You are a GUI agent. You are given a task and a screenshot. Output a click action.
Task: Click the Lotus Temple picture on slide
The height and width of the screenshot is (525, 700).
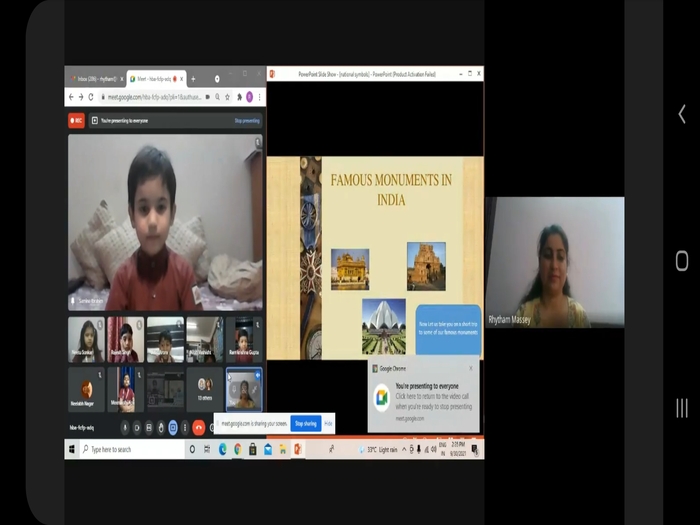click(384, 327)
